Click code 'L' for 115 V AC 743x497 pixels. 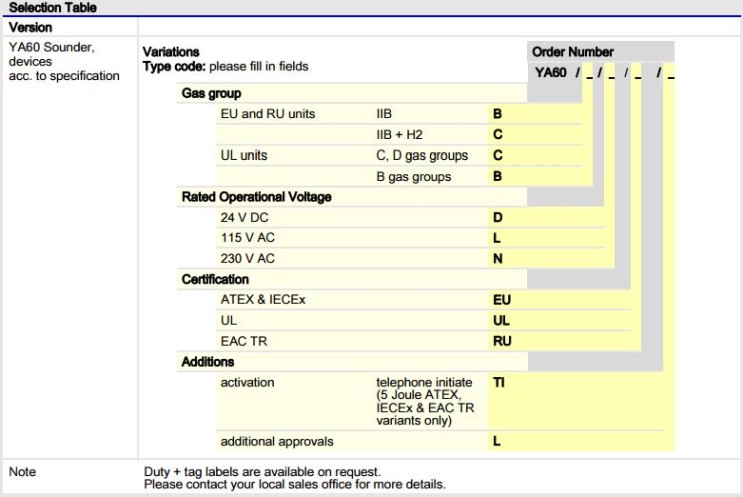click(x=497, y=238)
